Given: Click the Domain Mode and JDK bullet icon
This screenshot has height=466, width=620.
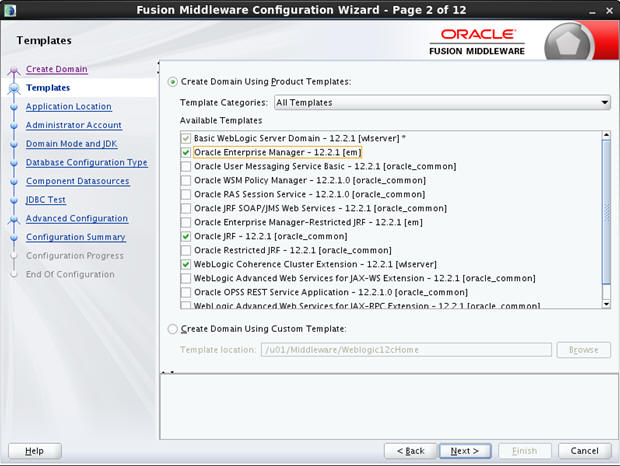Looking at the screenshot, I should (x=14, y=144).
